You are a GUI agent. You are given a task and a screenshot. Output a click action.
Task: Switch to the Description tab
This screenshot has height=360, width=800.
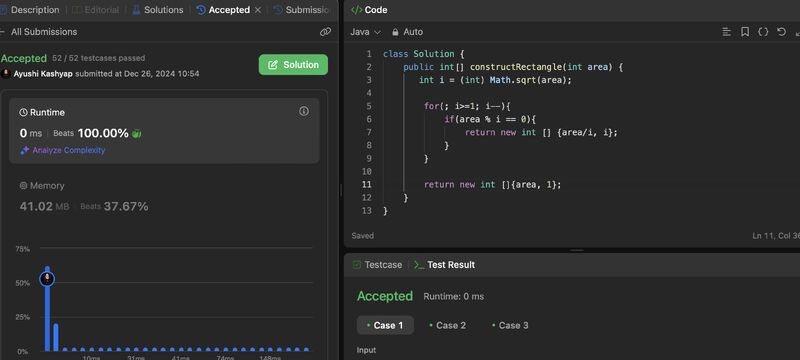click(31, 10)
